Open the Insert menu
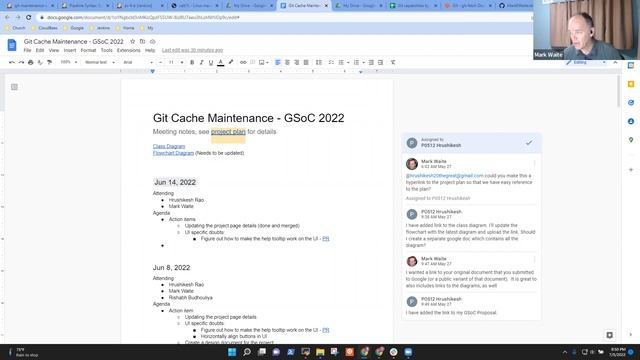 tap(70, 50)
